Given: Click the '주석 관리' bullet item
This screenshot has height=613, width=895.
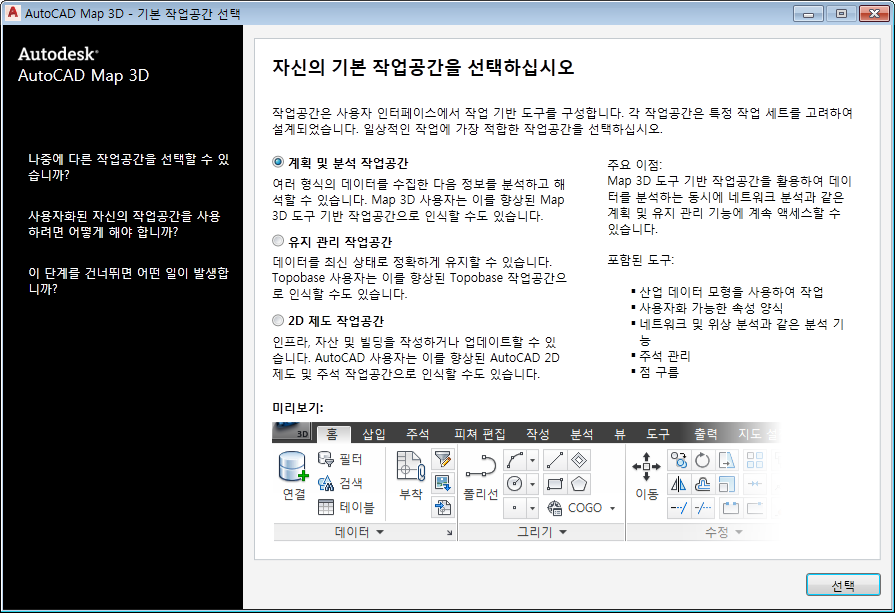Looking at the screenshot, I should 664,356.
